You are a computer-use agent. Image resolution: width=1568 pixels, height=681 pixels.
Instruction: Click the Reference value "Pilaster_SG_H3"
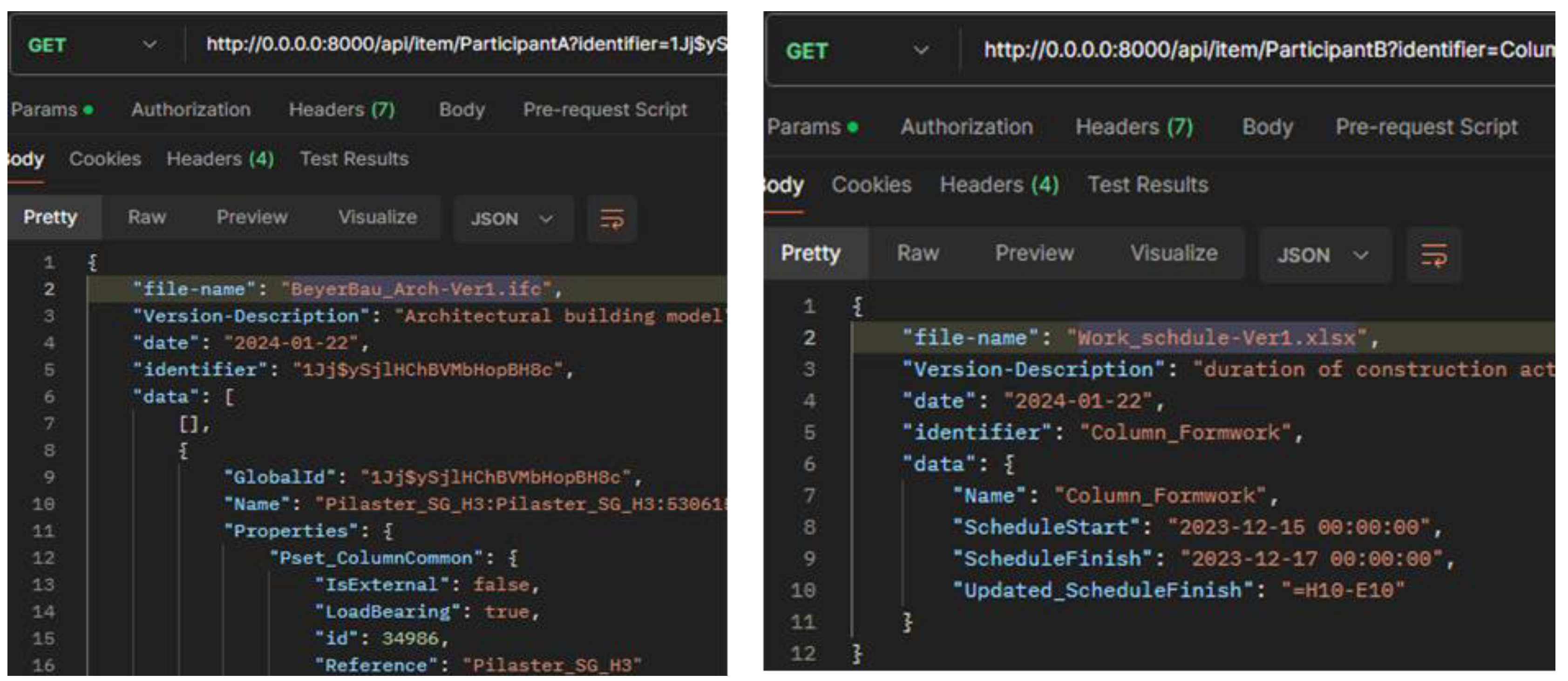point(552,665)
